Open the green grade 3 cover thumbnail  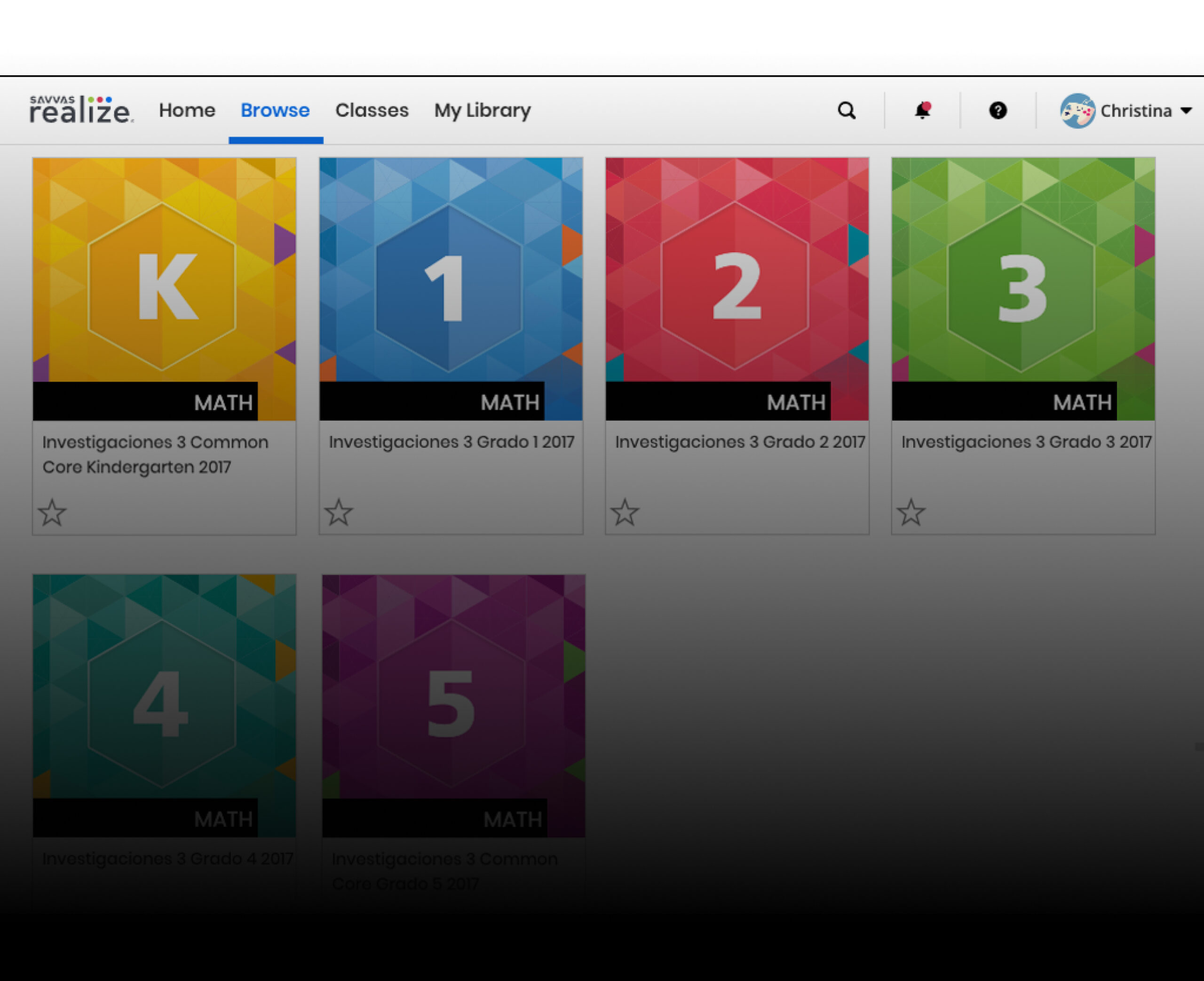click(1023, 289)
